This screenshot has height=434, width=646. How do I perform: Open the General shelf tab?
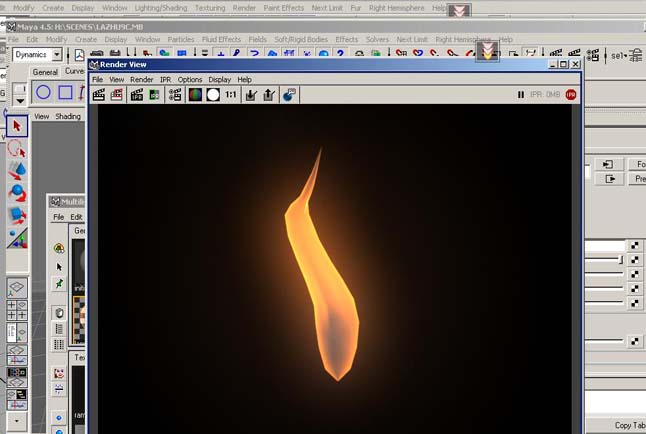pos(45,72)
